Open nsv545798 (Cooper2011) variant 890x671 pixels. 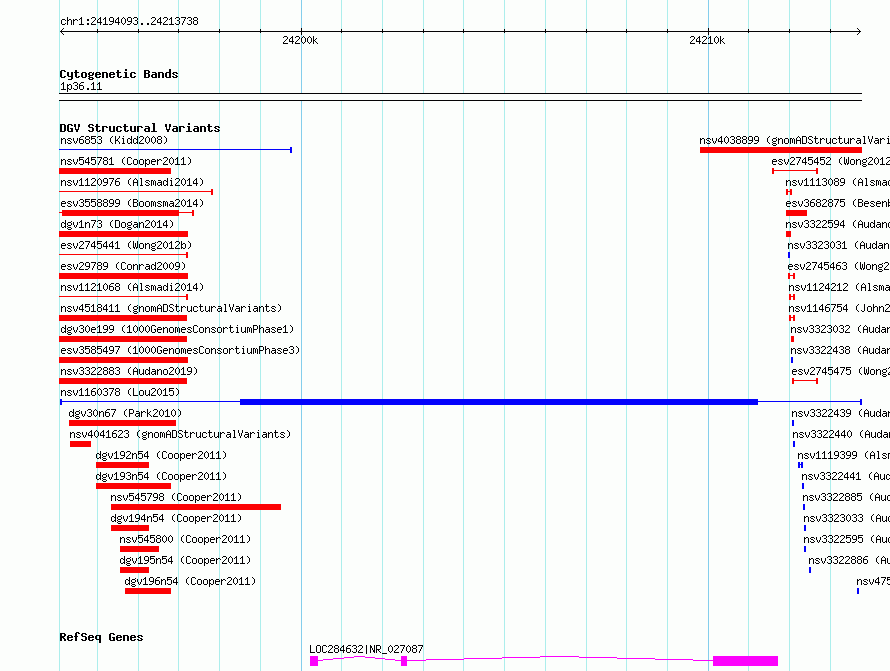(176, 497)
